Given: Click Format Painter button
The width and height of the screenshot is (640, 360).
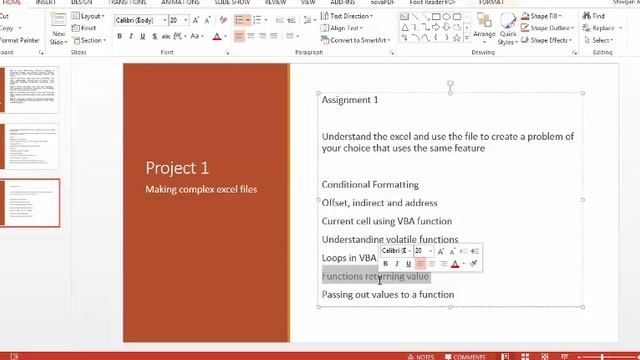Looking at the screenshot, I should tap(20, 40).
